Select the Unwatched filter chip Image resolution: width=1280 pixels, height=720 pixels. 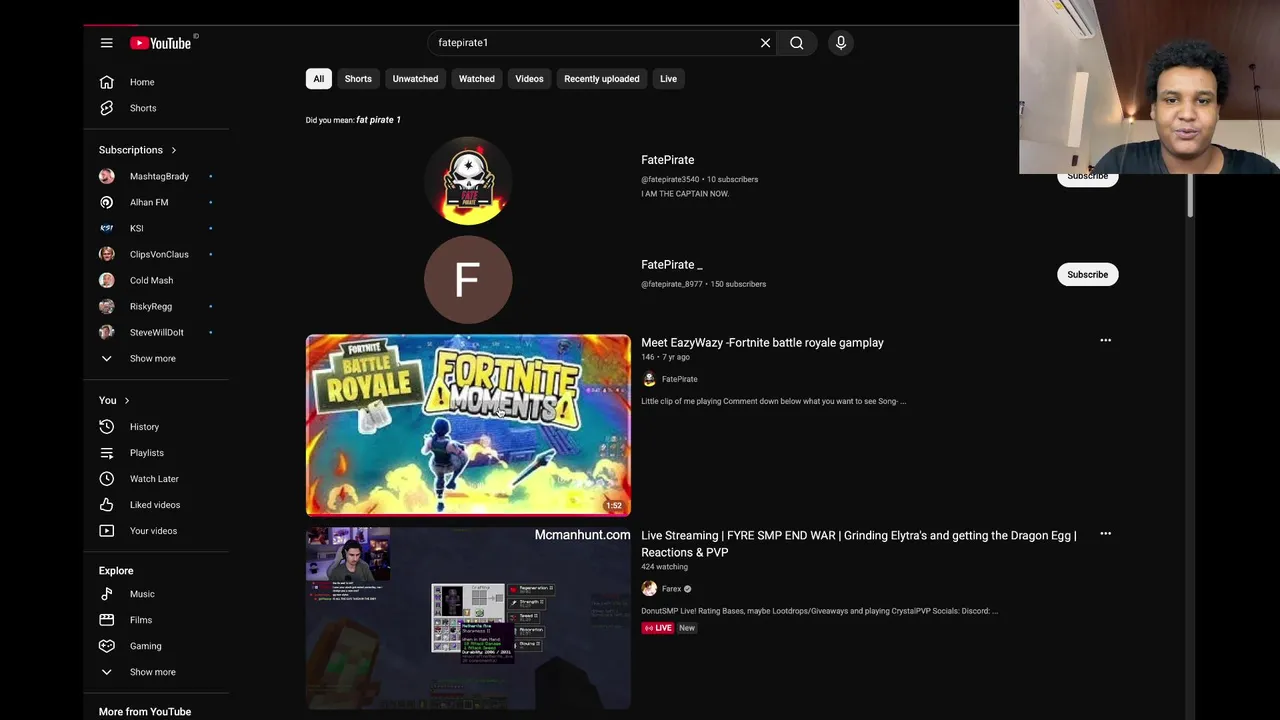click(x=415, y=79)
